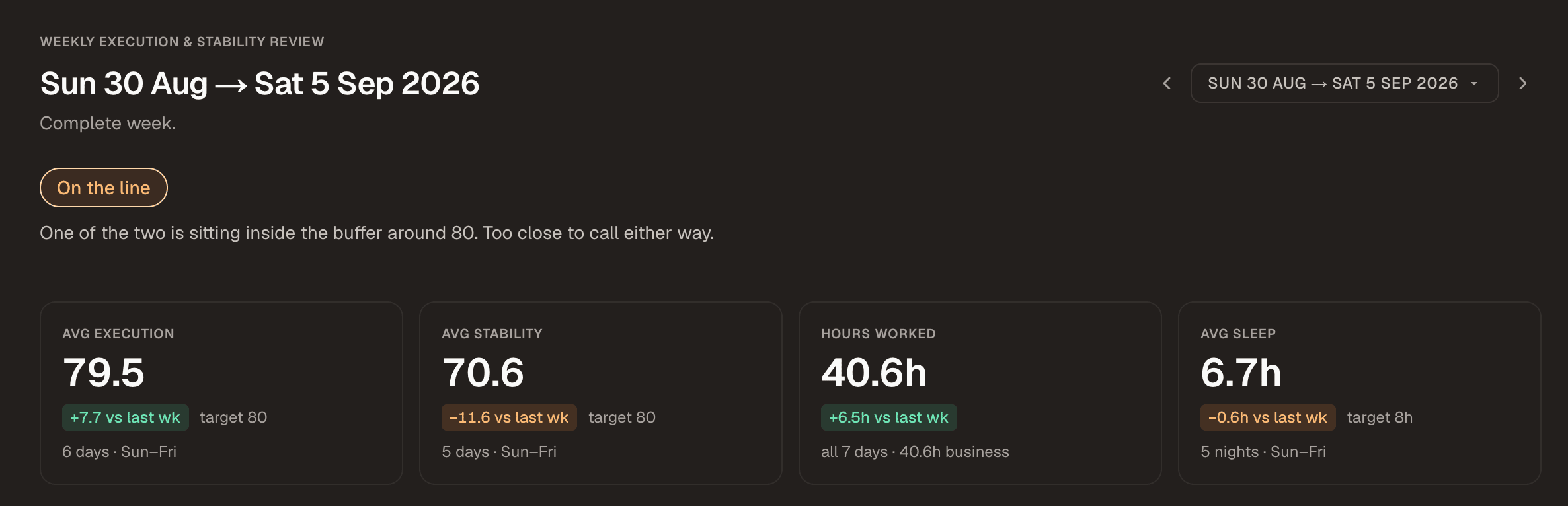The width and height of the screenshot is (1568, 506).
Task: Open the Avg Stability card
Action: (x=601, y=393)
